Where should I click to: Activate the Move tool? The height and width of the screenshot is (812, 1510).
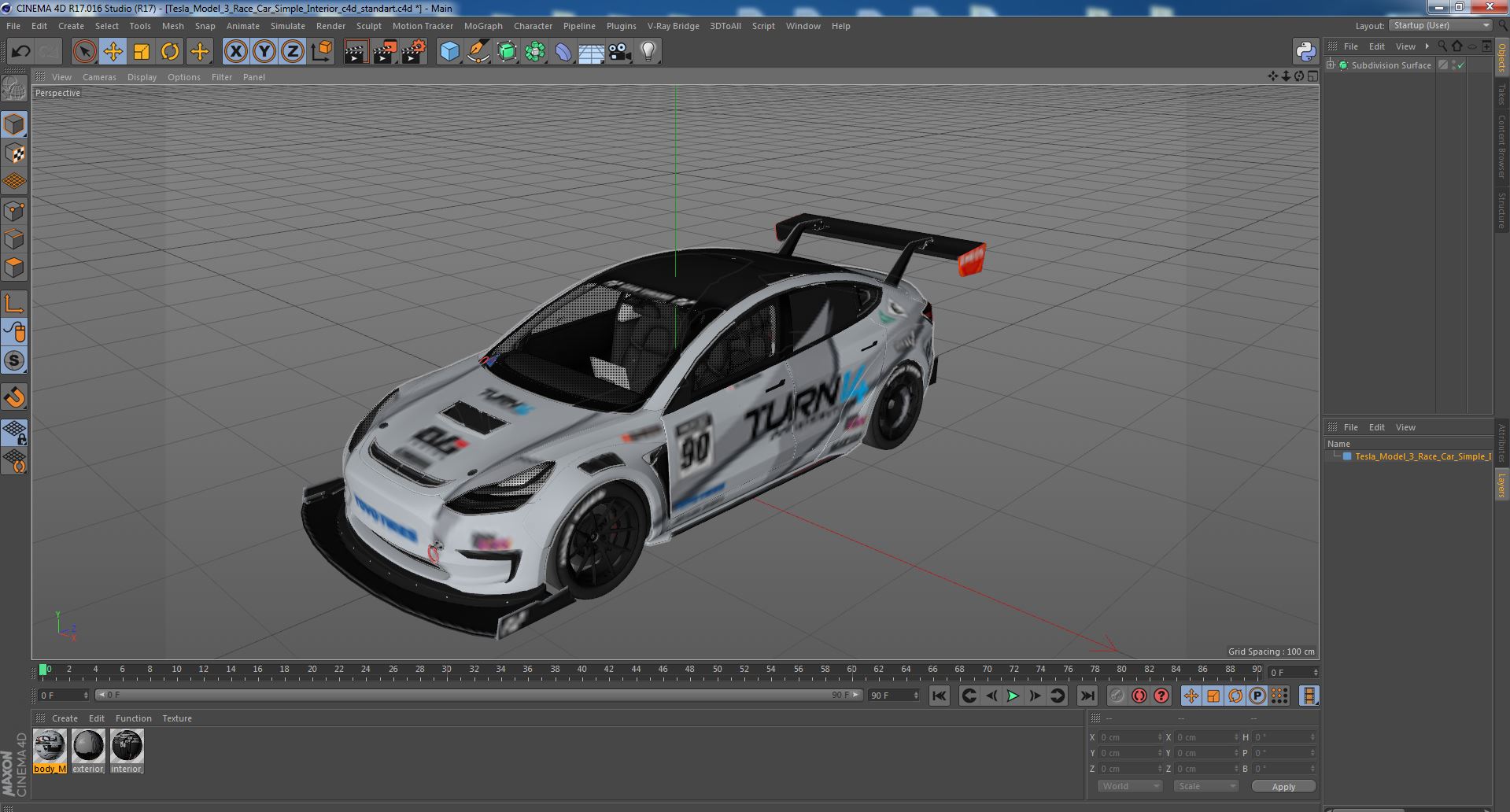click(x=113, y=52)
